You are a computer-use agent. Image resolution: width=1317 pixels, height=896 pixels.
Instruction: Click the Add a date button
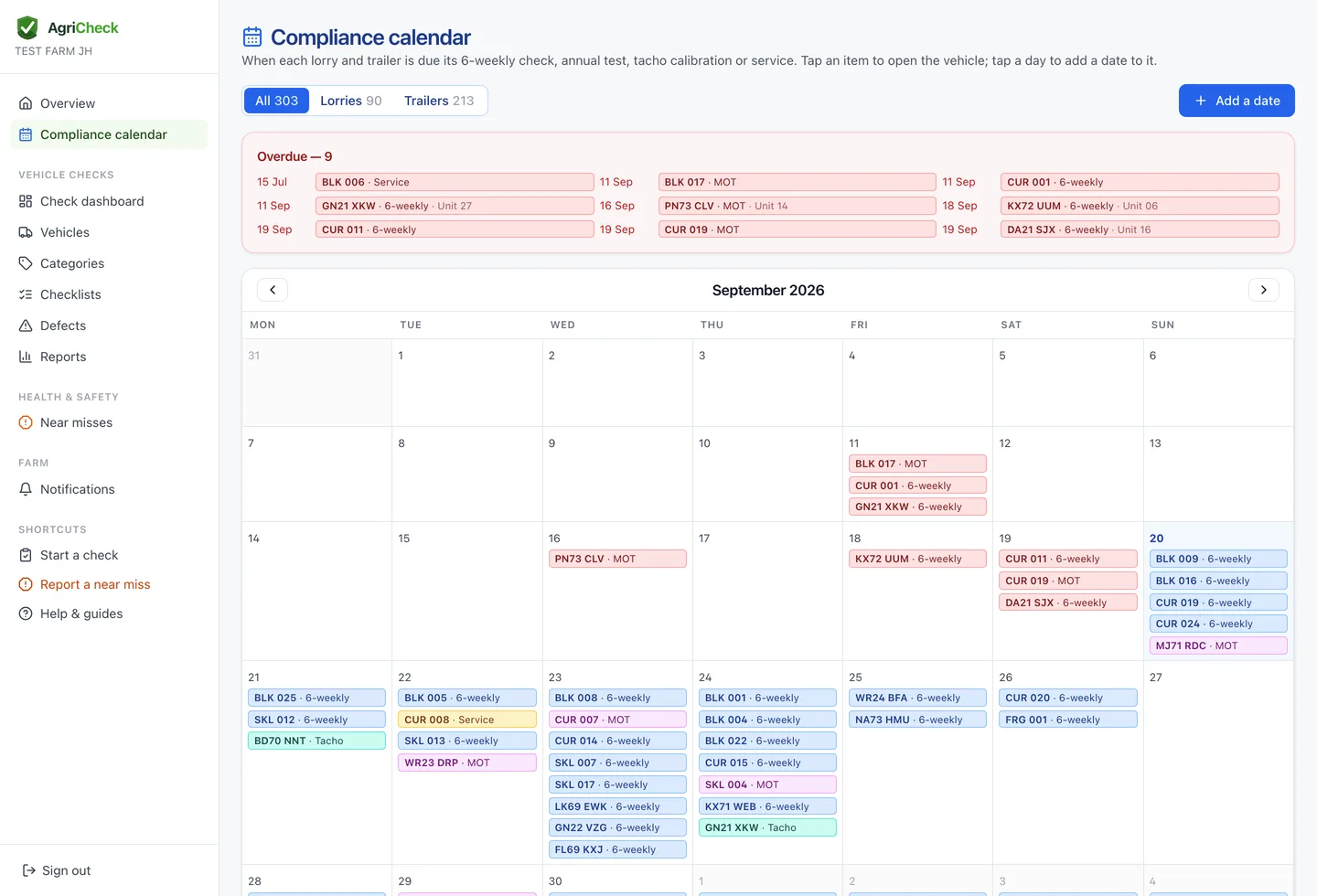tap(1237, 101)
